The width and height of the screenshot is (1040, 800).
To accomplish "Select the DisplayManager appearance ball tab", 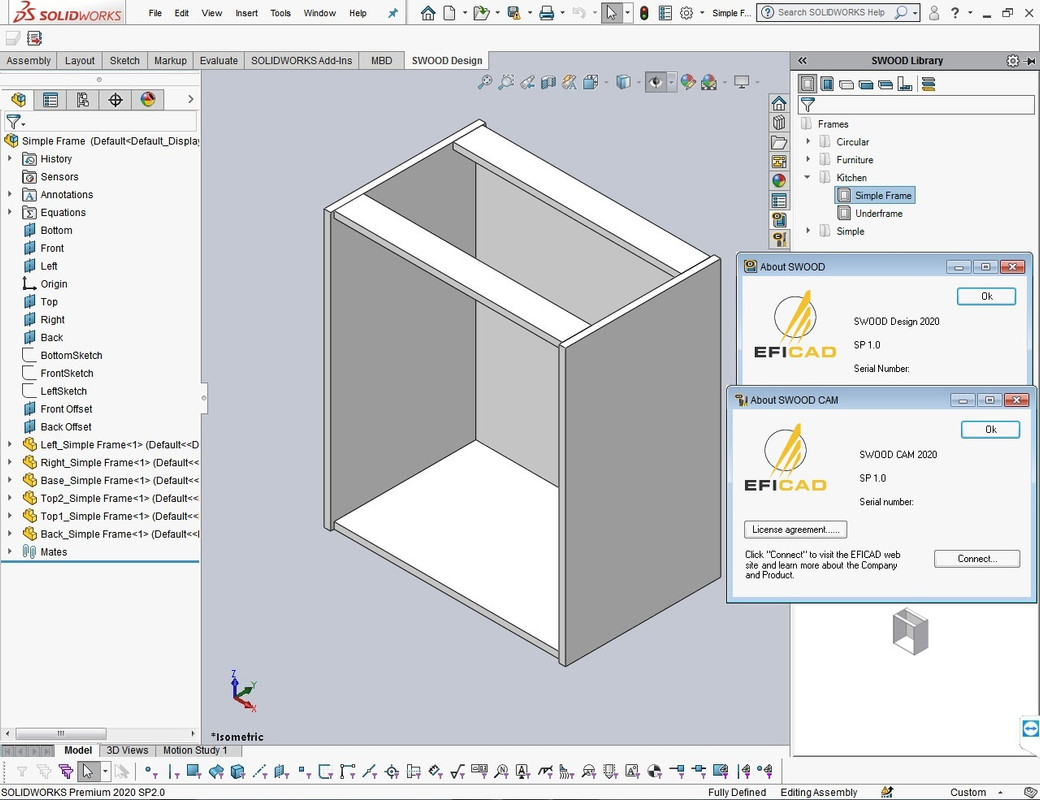I will (x=148, y=100).
